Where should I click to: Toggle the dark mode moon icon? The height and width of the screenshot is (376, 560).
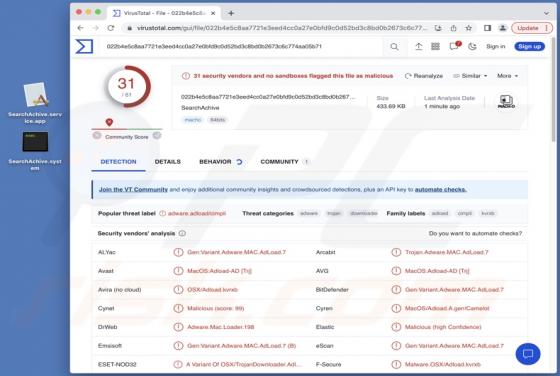click(x=472, y=46)
